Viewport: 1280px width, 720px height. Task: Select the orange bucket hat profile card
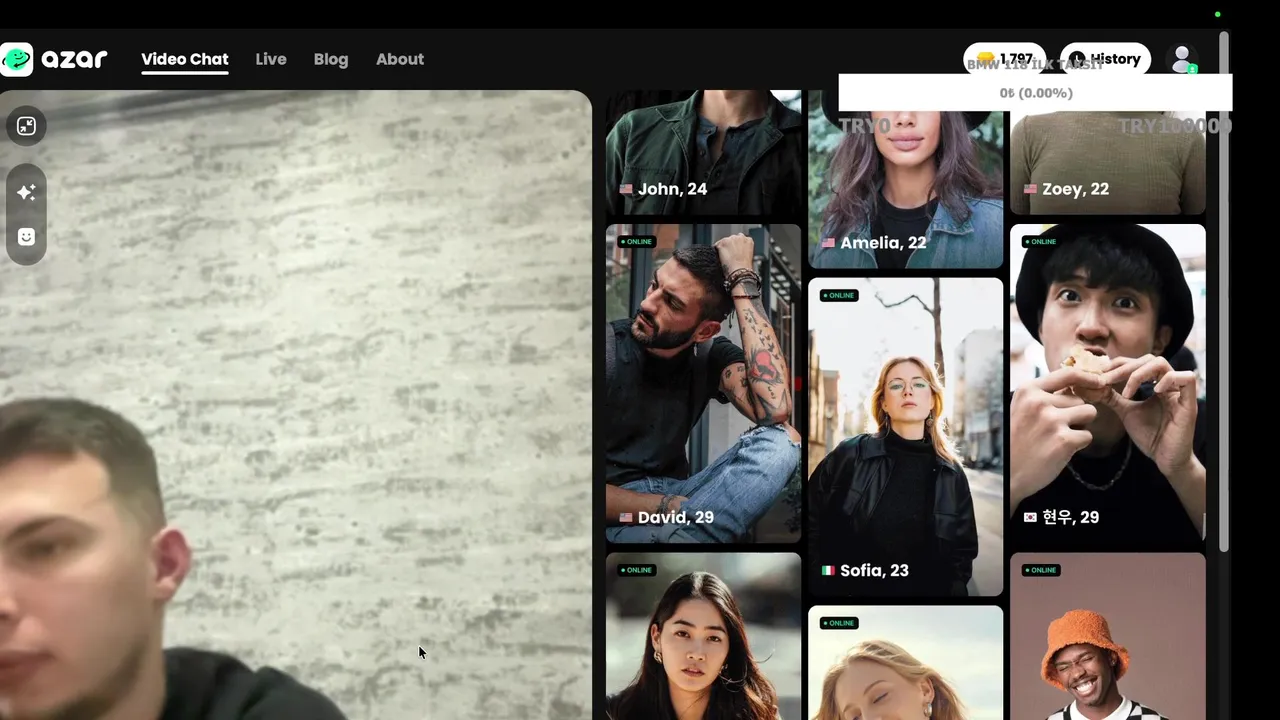[x=1107, y=636]
